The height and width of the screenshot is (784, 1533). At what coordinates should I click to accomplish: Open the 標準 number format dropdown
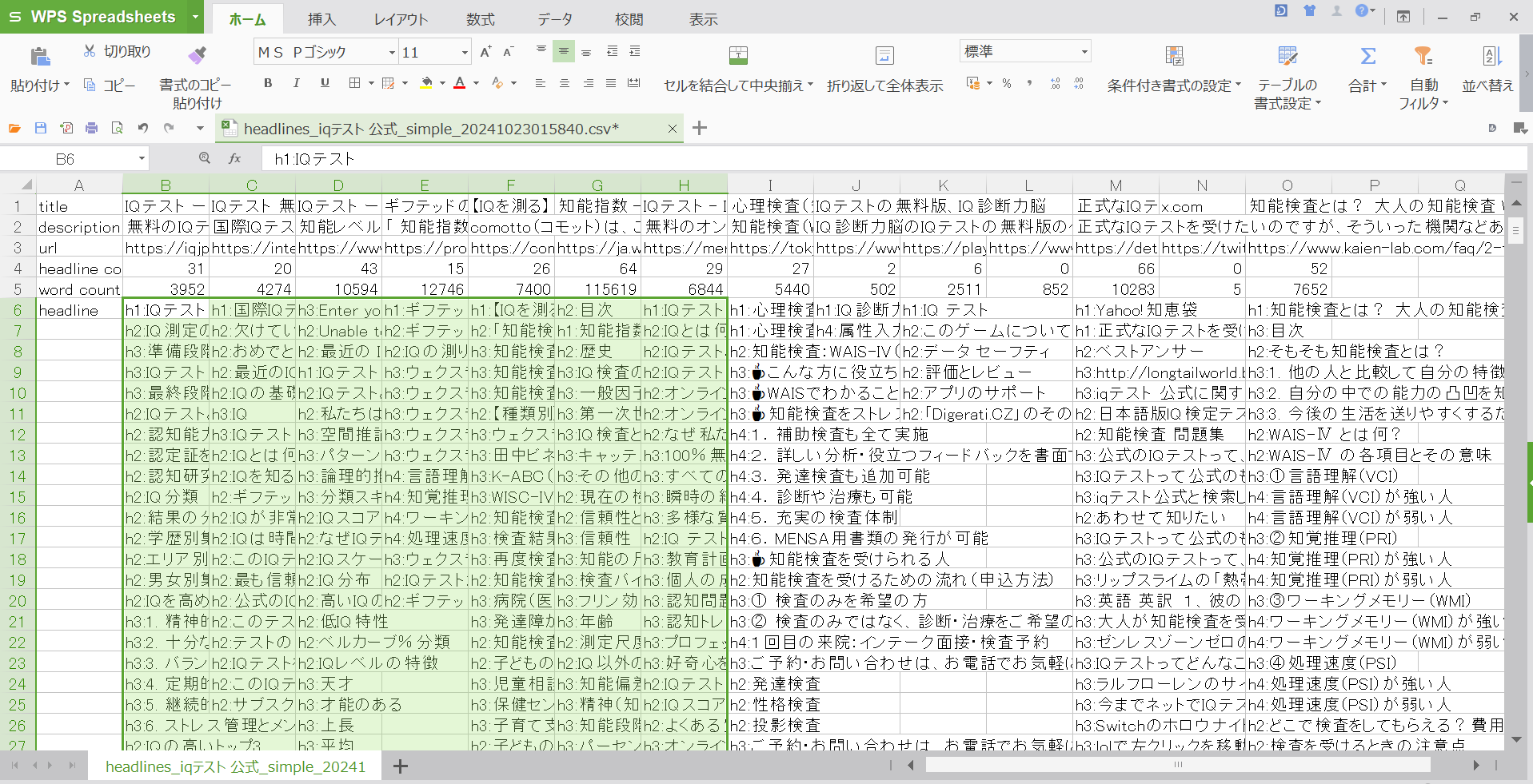click(1084, 52)
